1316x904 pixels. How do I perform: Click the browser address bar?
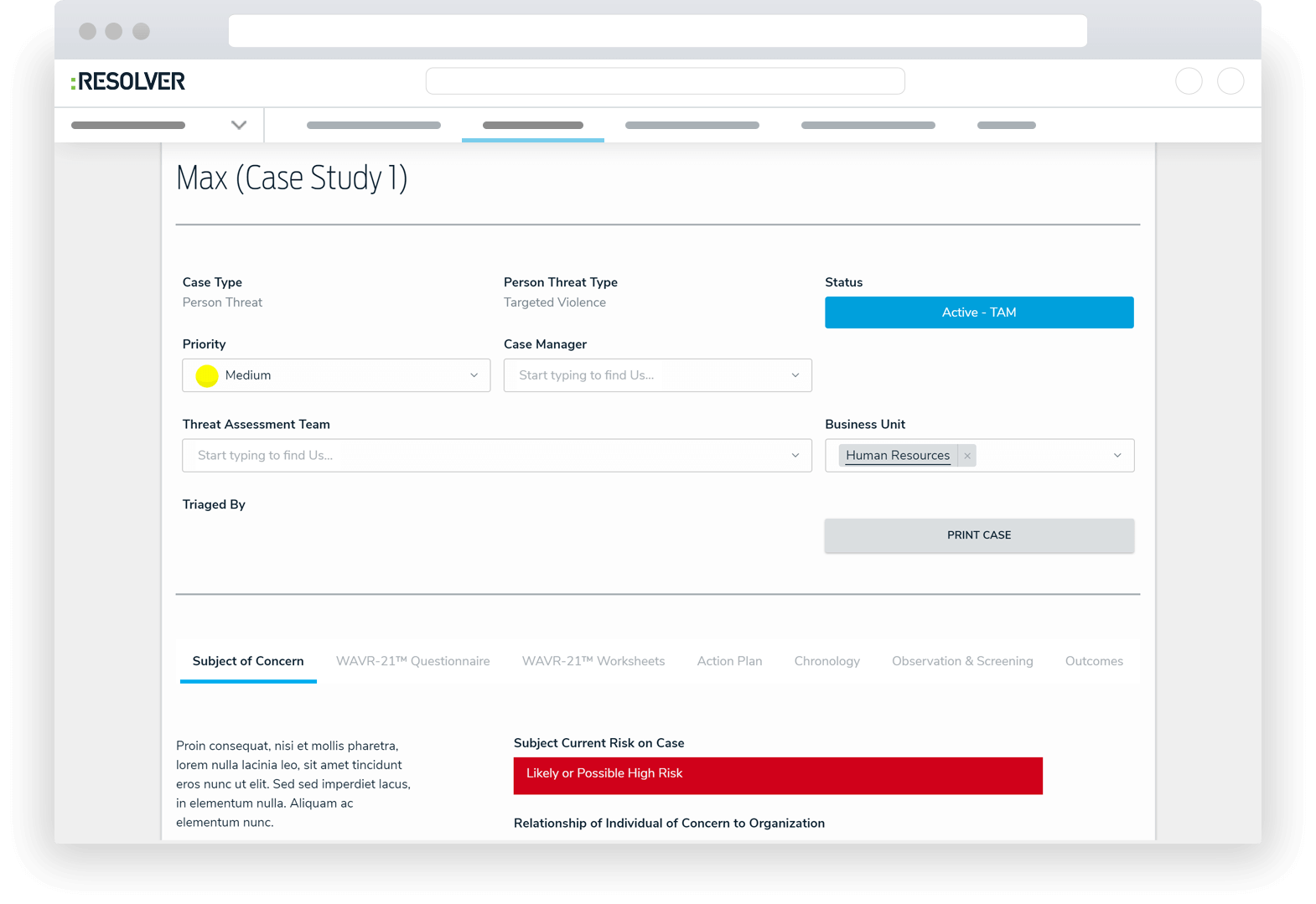(657, 31)
